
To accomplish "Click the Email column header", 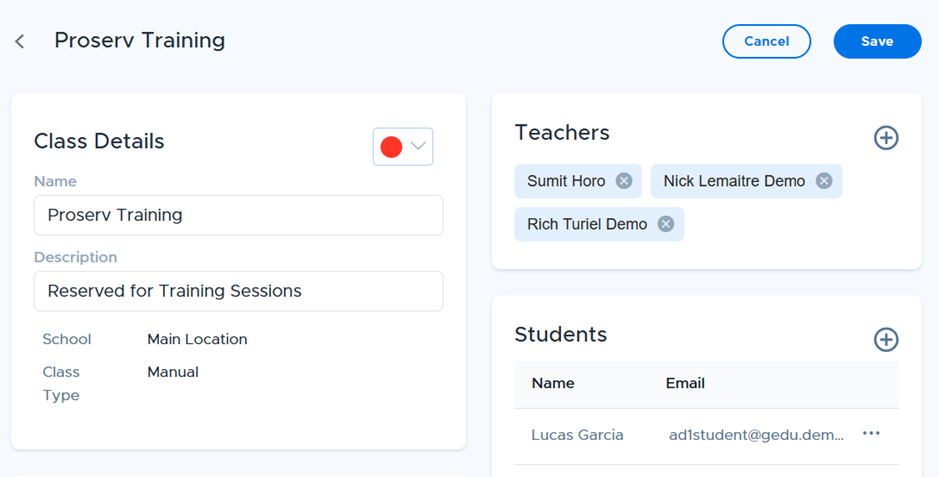I will coord(685,383).
